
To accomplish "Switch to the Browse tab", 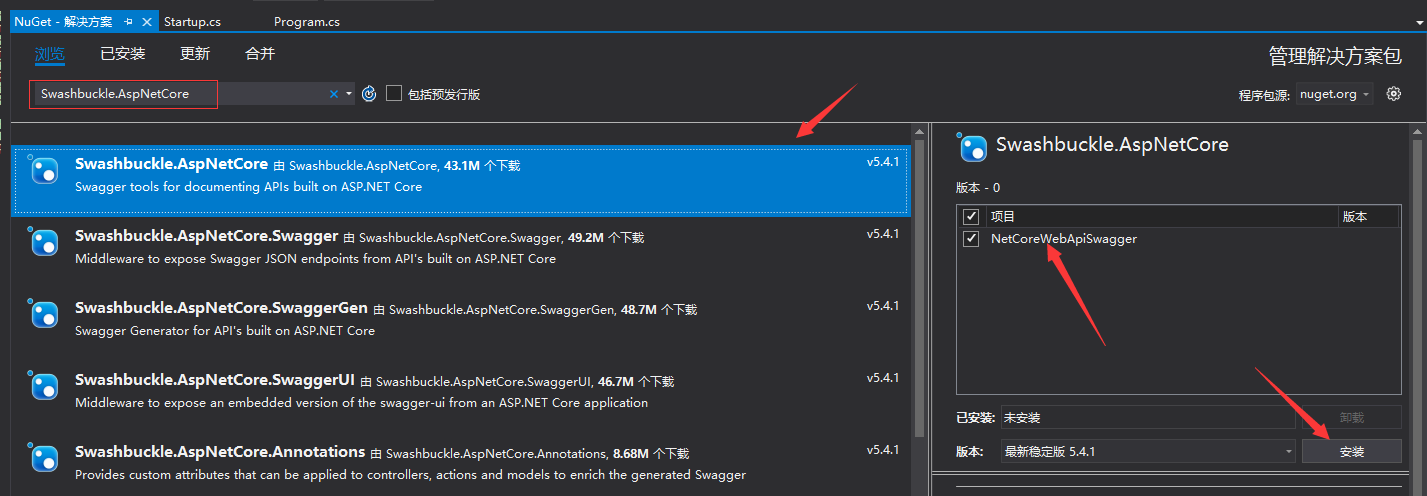I will tap(50, 54).
